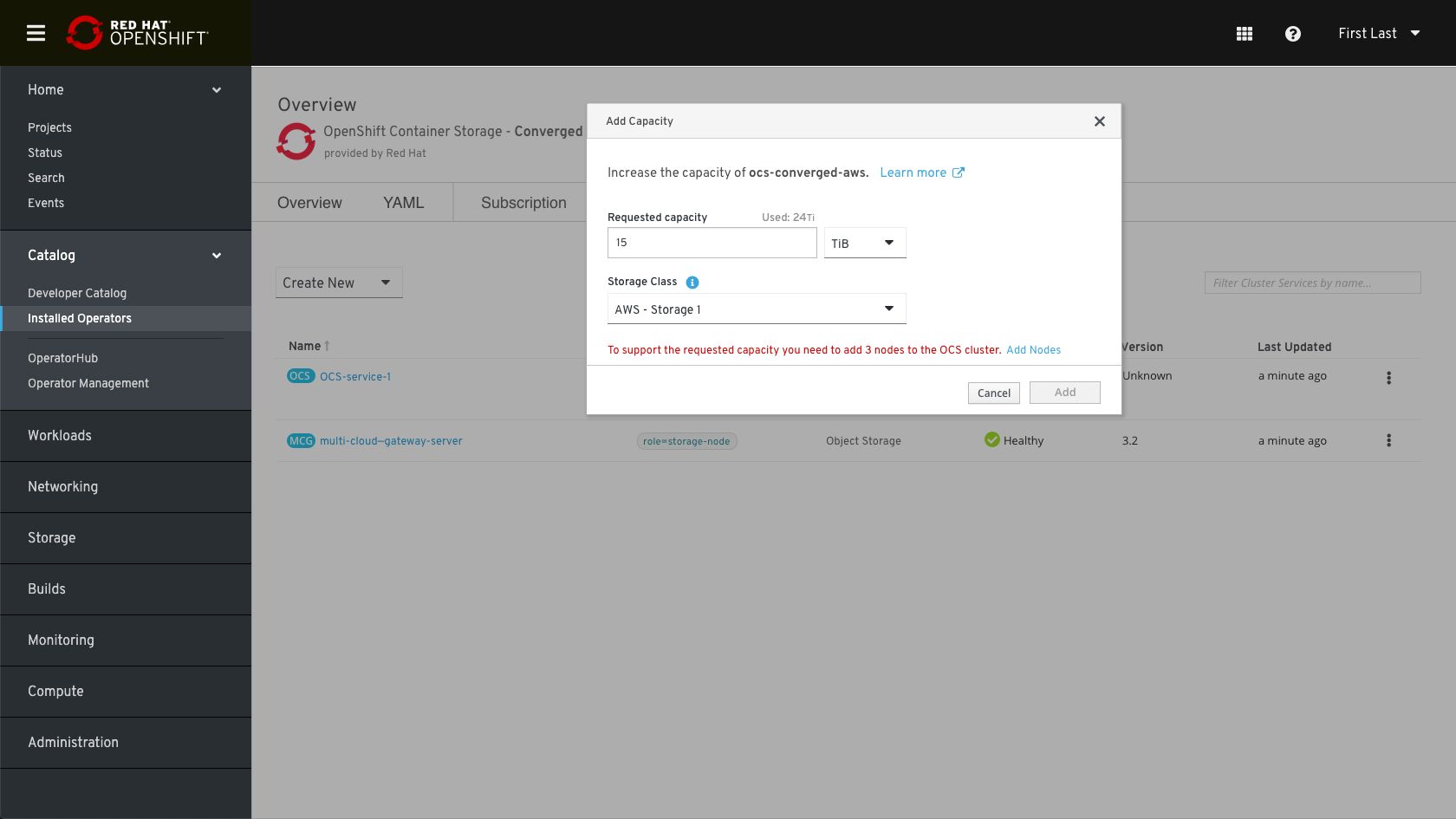Go to Projects in sidebar
The height and width of the screenshot is (819, 1456).
click(49, 127)
